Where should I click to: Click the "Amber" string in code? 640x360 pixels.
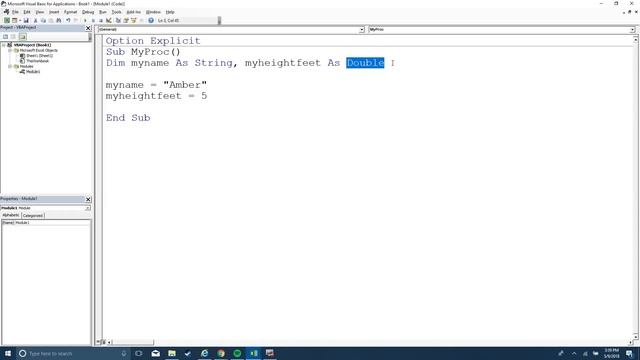point(185,85)
